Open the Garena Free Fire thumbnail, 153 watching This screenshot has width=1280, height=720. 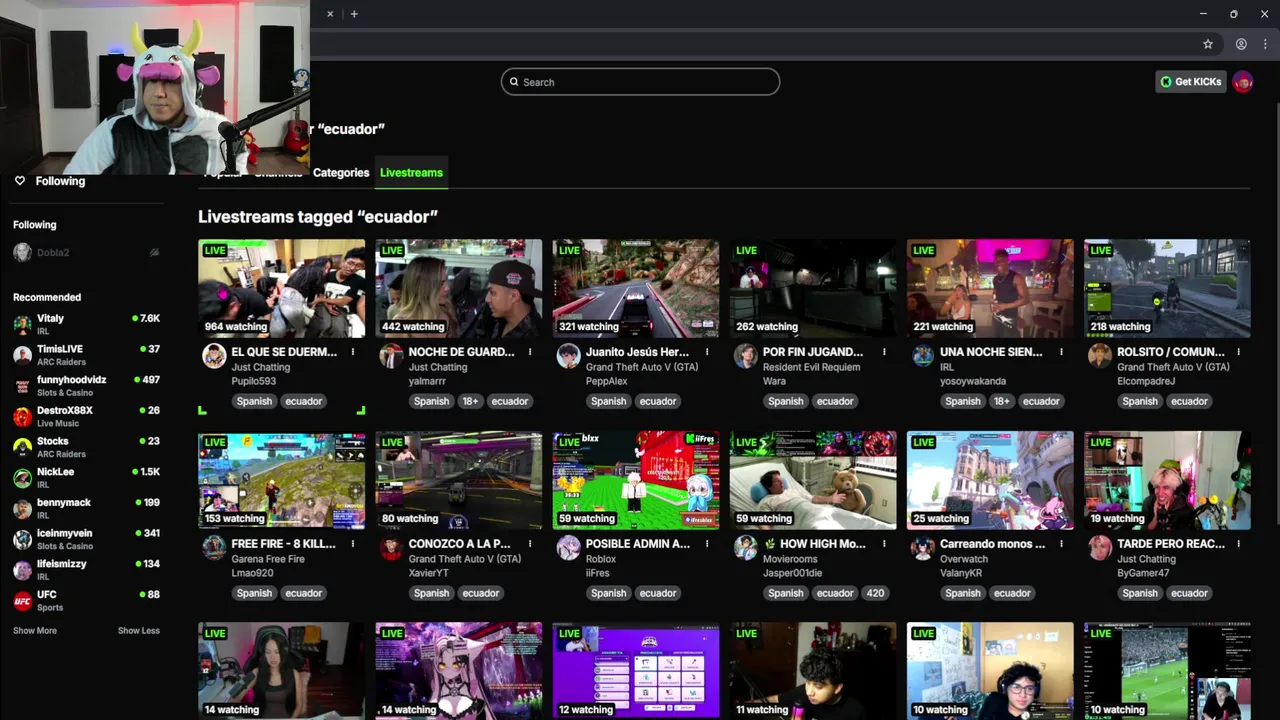tap(281, 480)
